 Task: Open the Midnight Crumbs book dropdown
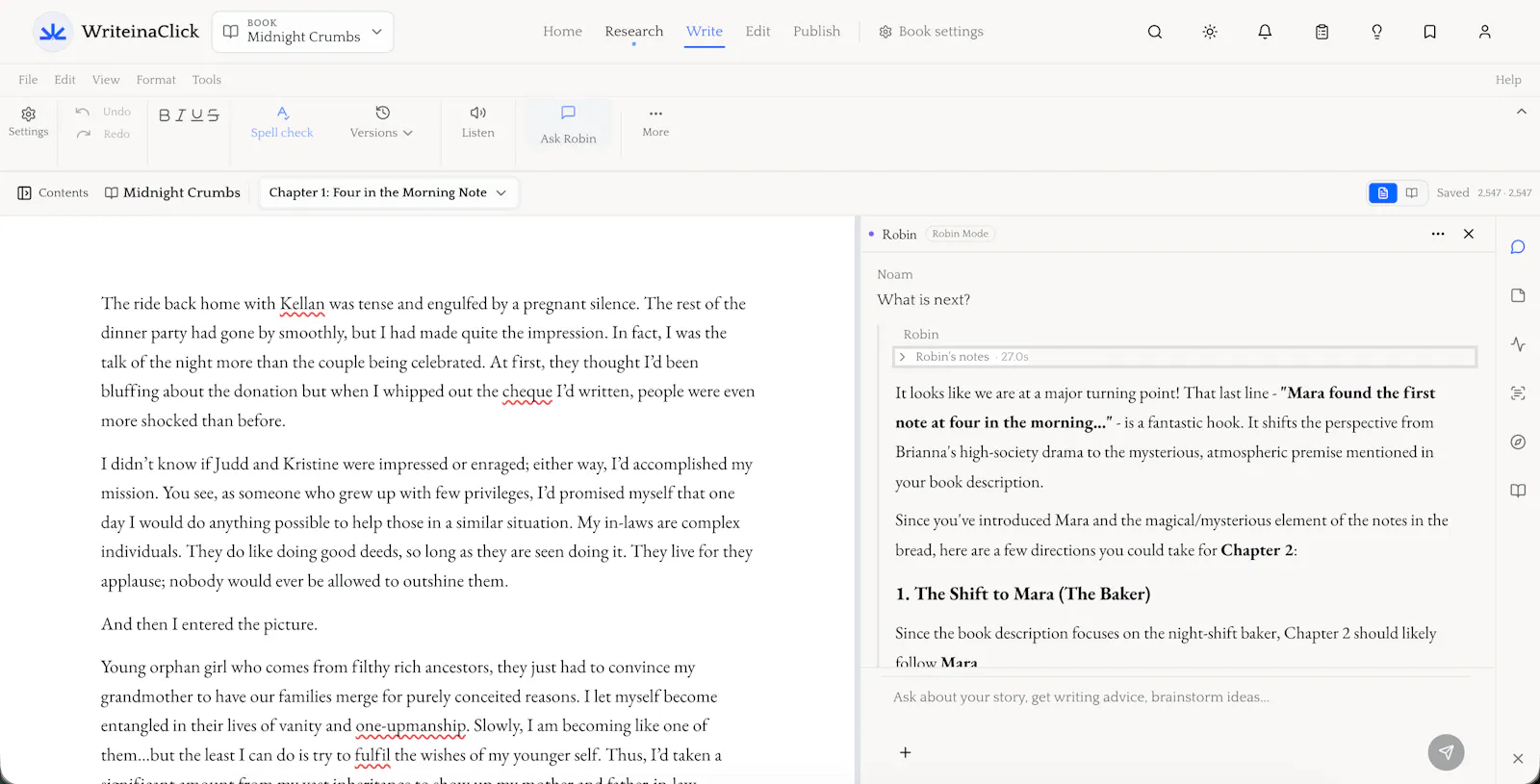click(x=302, y=32)
